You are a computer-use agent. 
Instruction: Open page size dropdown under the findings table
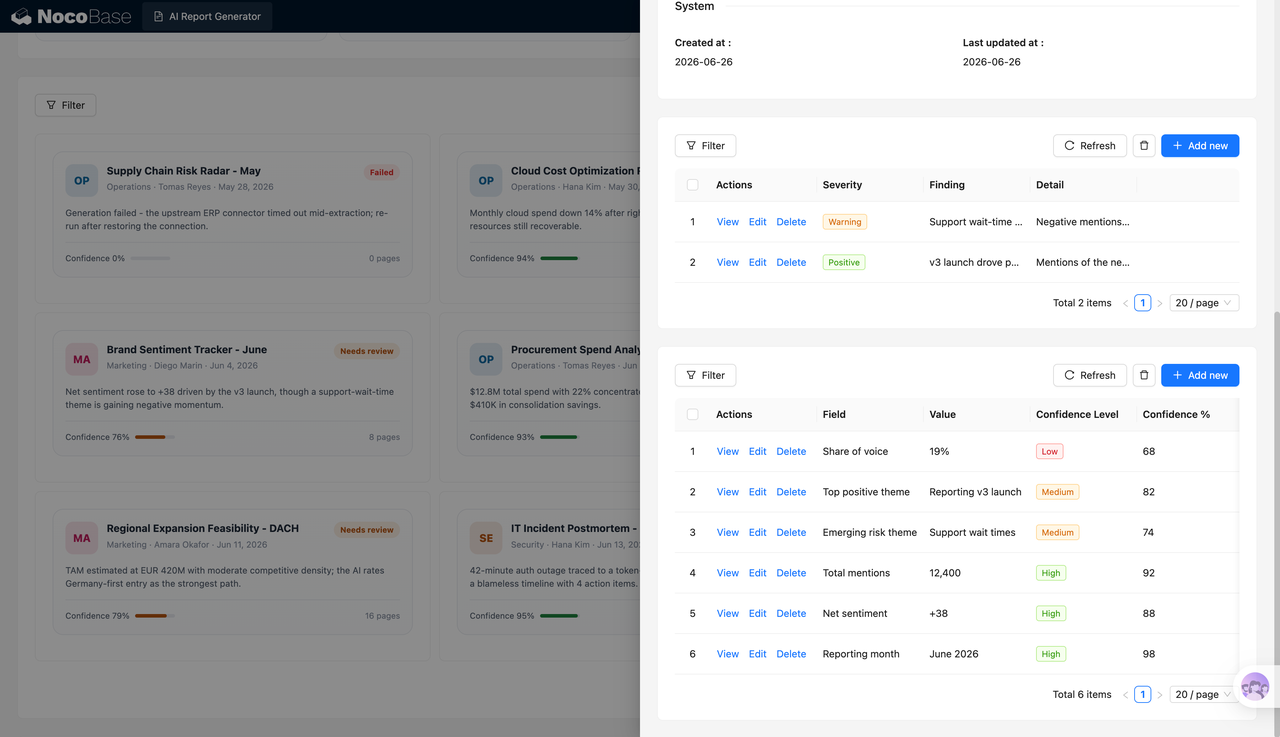[x=1204, y=303]
